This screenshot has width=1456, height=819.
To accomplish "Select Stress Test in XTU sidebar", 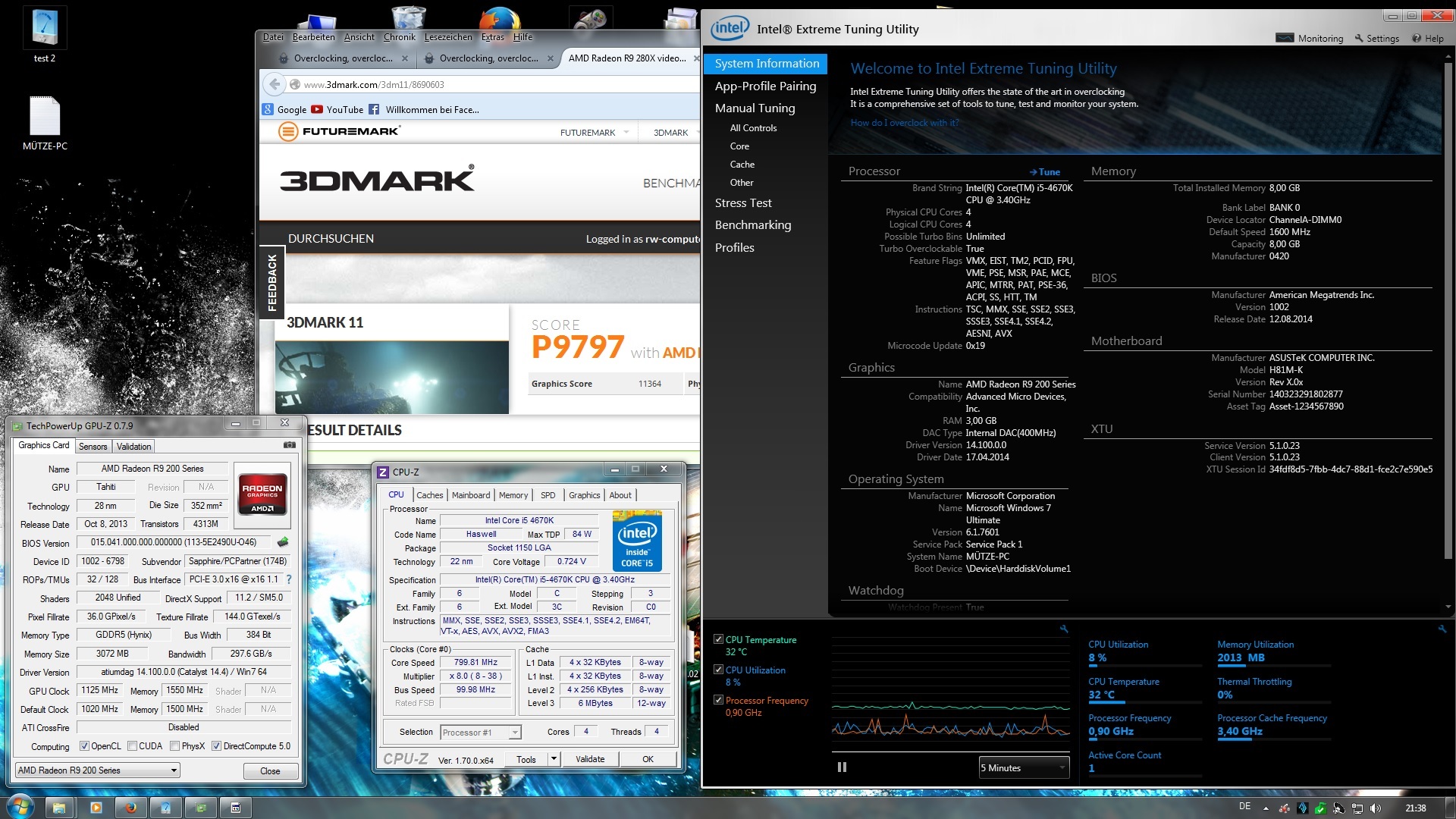I will (743, 203).
